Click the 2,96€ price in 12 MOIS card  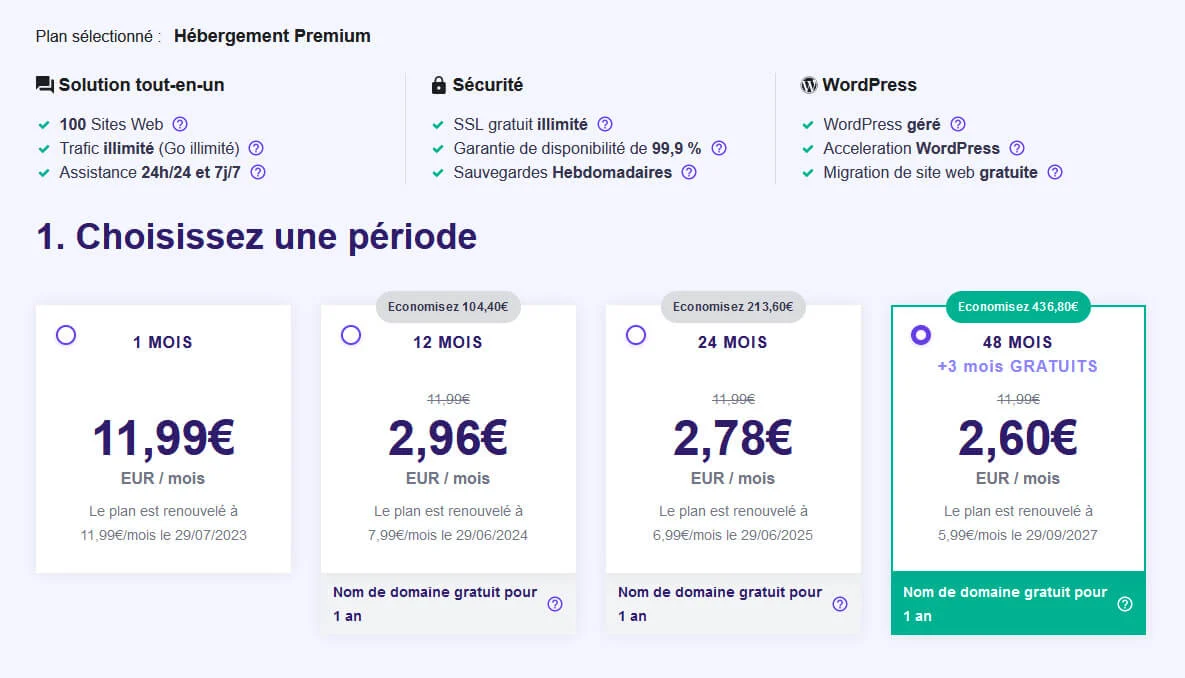(x=447, y=438)
